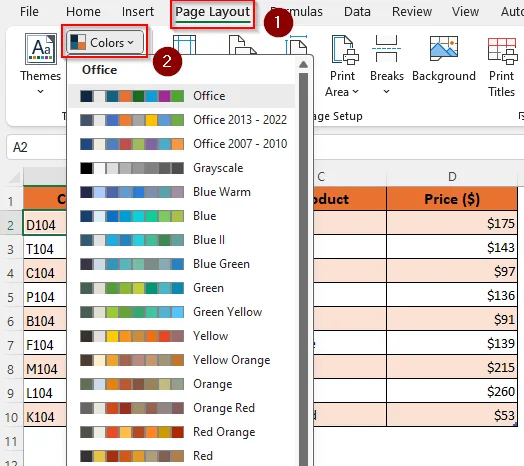Select the Orange color scheme

click(181, 384)
